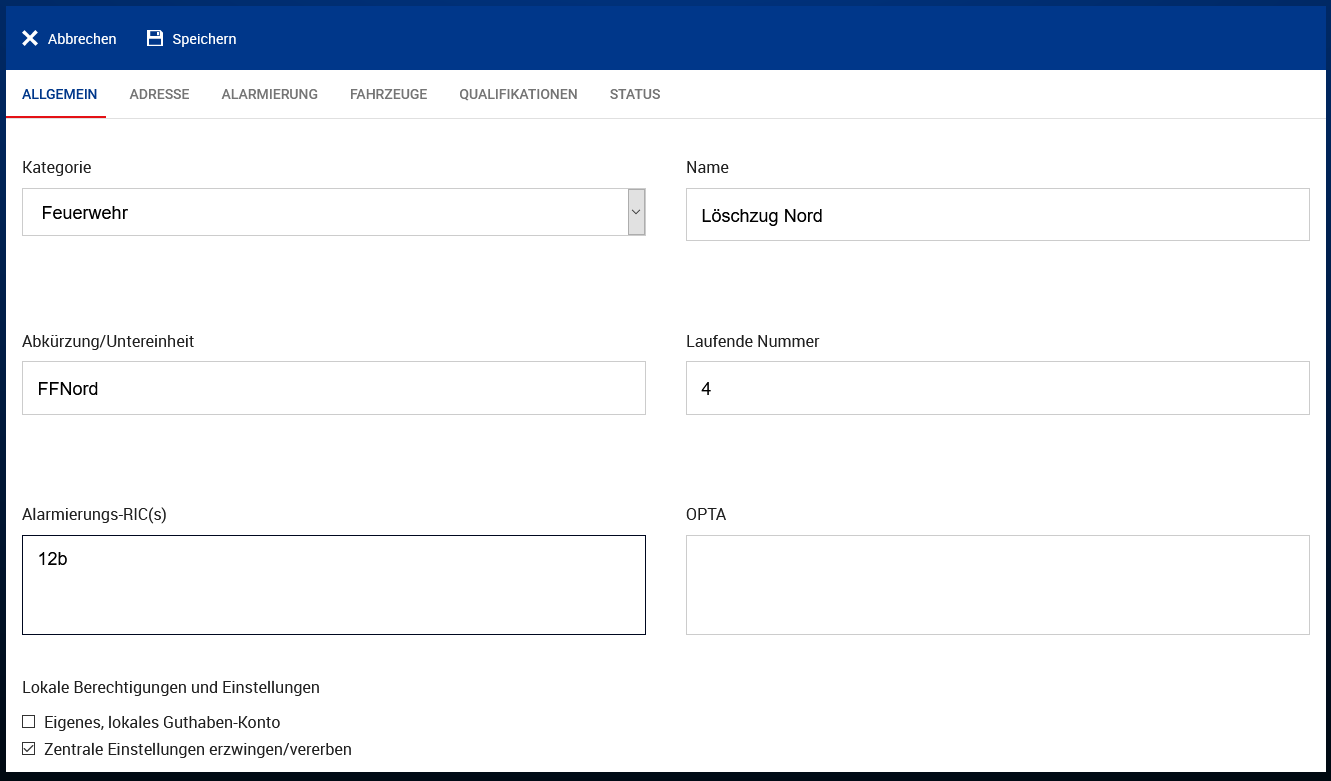Click 'Lokale Berechtigungen und Einstellungen' heading
This screenshot has width=1331, height=781.
(x=171, y=688)
